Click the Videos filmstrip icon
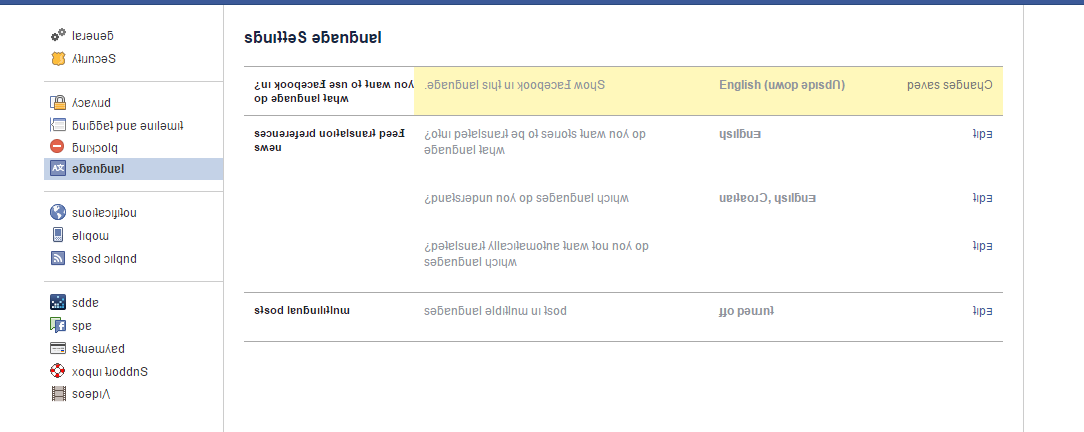Screen dimensions: 1084x432 pyautogui.click(x=58, y=394)
